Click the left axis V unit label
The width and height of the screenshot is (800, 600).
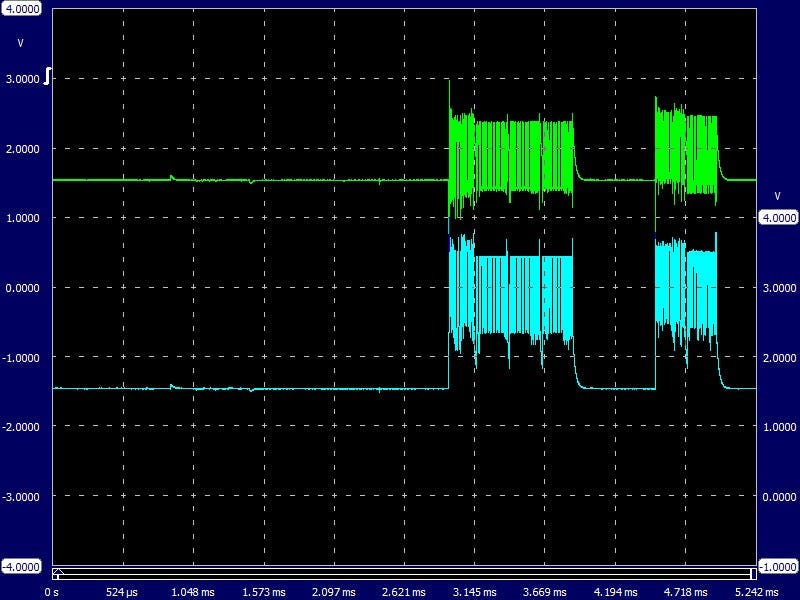pyautogui.click(x=20, y=43)
